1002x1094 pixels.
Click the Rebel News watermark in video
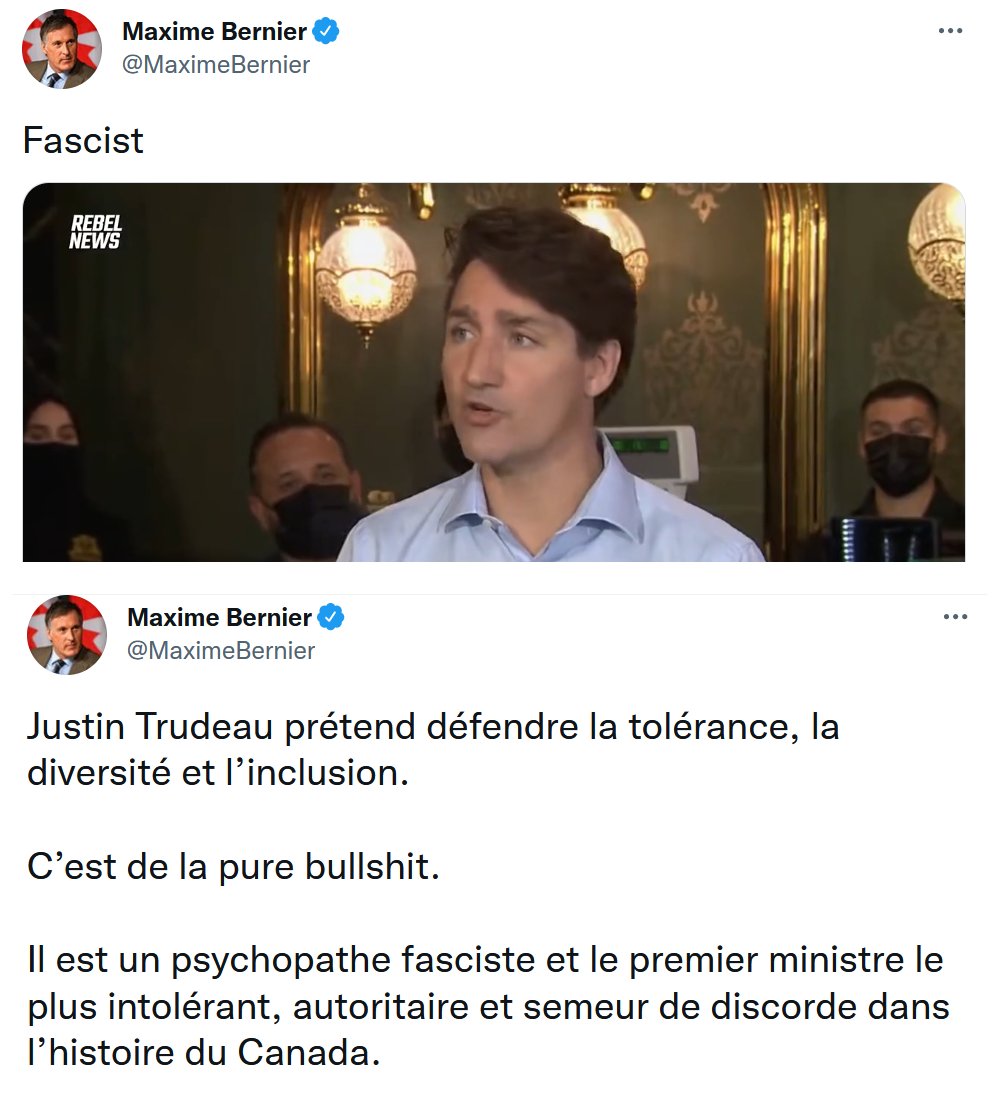(96, 232)
